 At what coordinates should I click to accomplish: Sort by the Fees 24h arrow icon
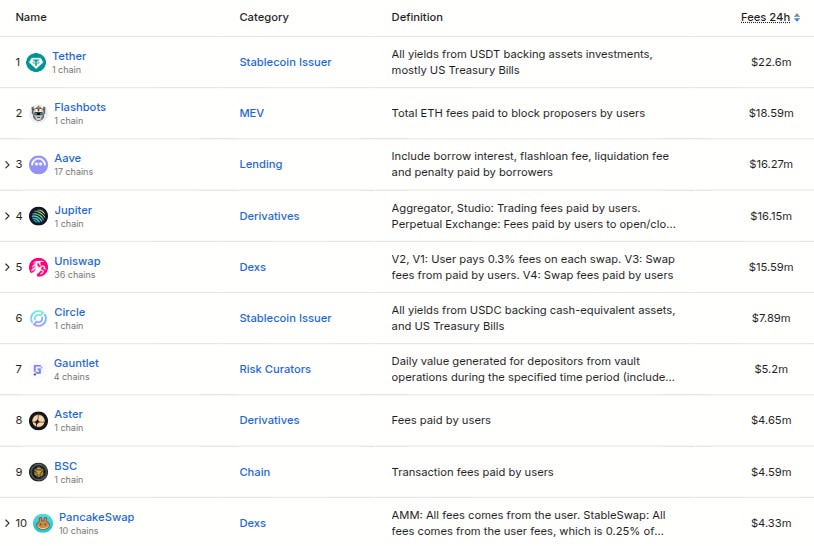(x=797, y=18)
